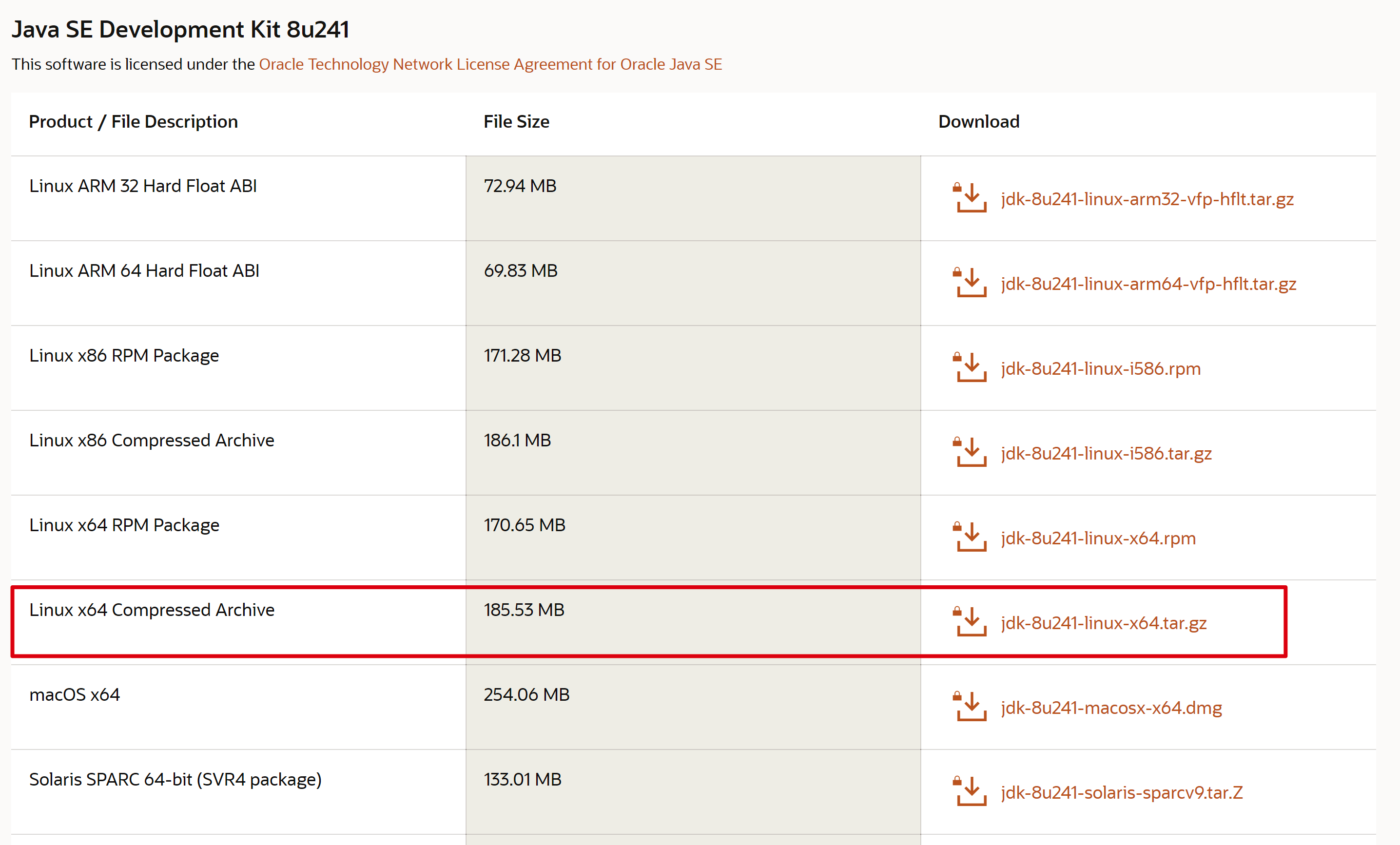
Task: Open the jdk-8u241-linux-i586.tar.gz link
Action: point(1106,453)
